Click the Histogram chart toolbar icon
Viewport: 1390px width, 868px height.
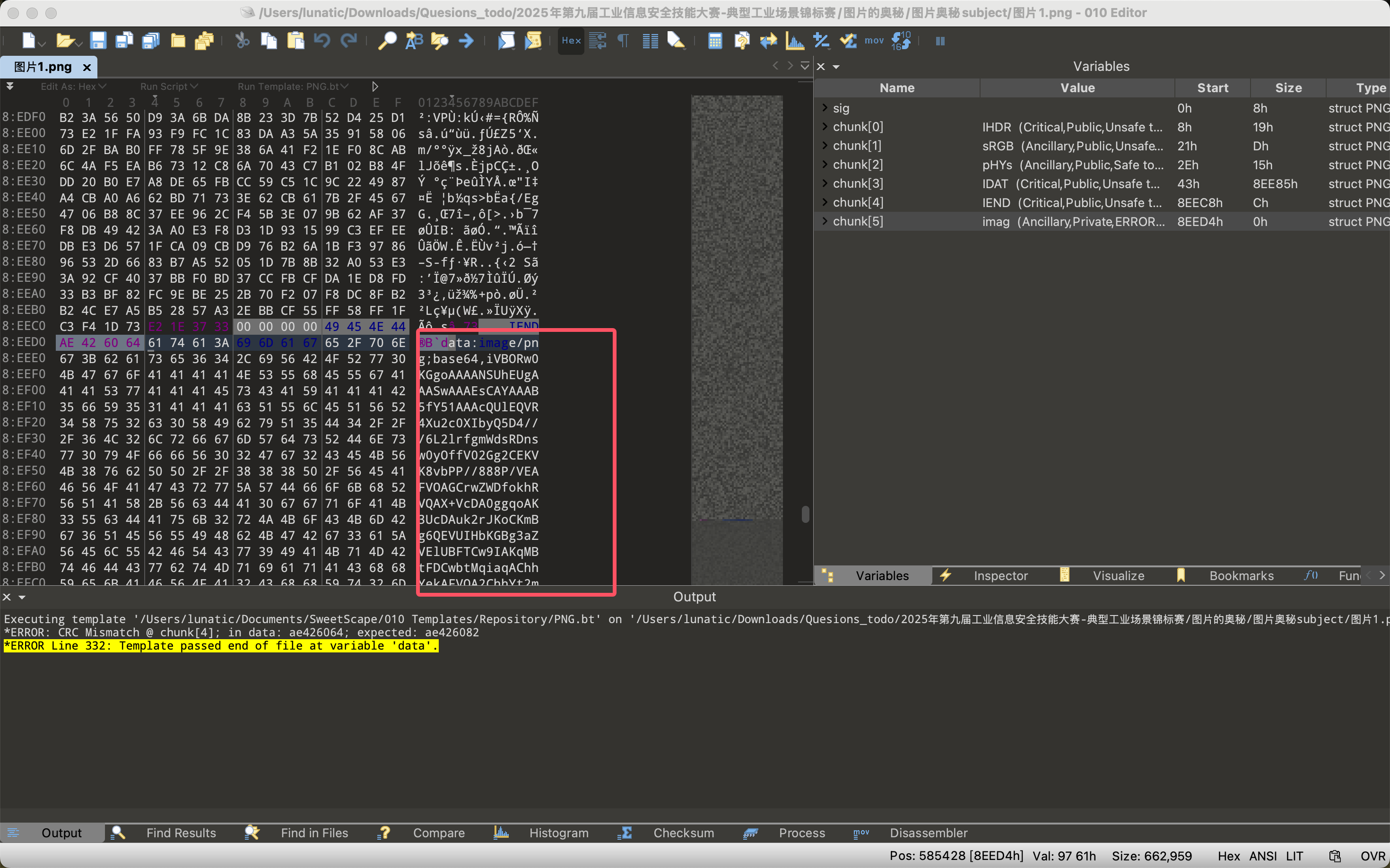click(x=795, y=41)
